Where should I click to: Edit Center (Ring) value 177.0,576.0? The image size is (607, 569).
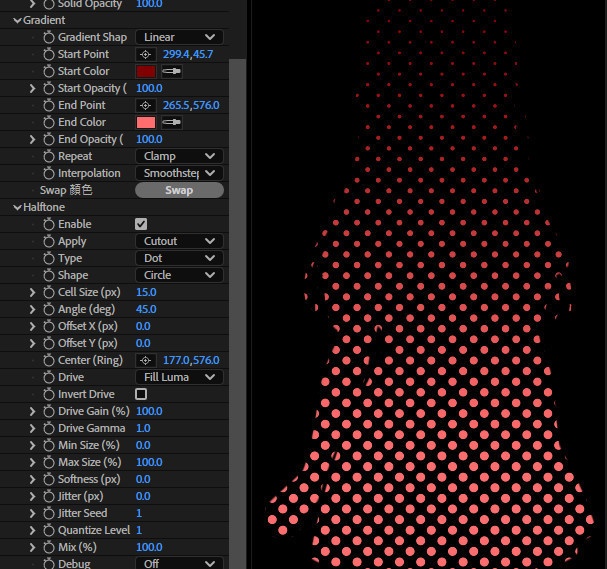point(191,360)
